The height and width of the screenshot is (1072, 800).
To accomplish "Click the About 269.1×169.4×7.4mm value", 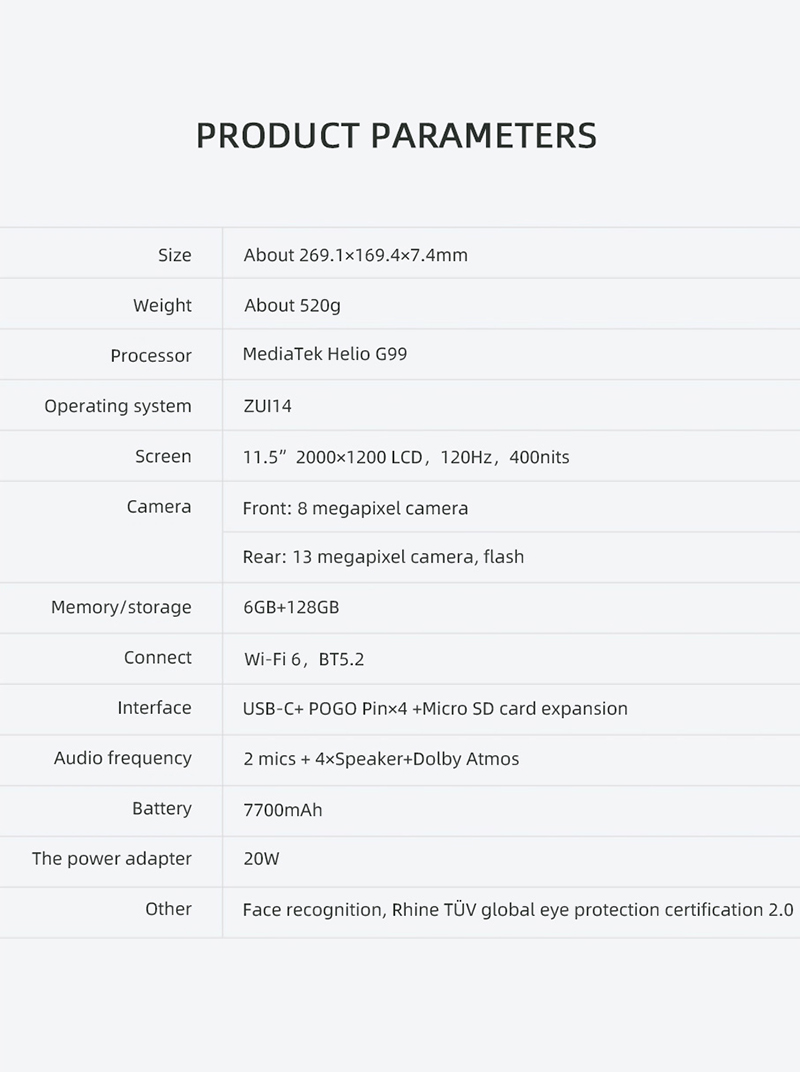I will (356, 255).
